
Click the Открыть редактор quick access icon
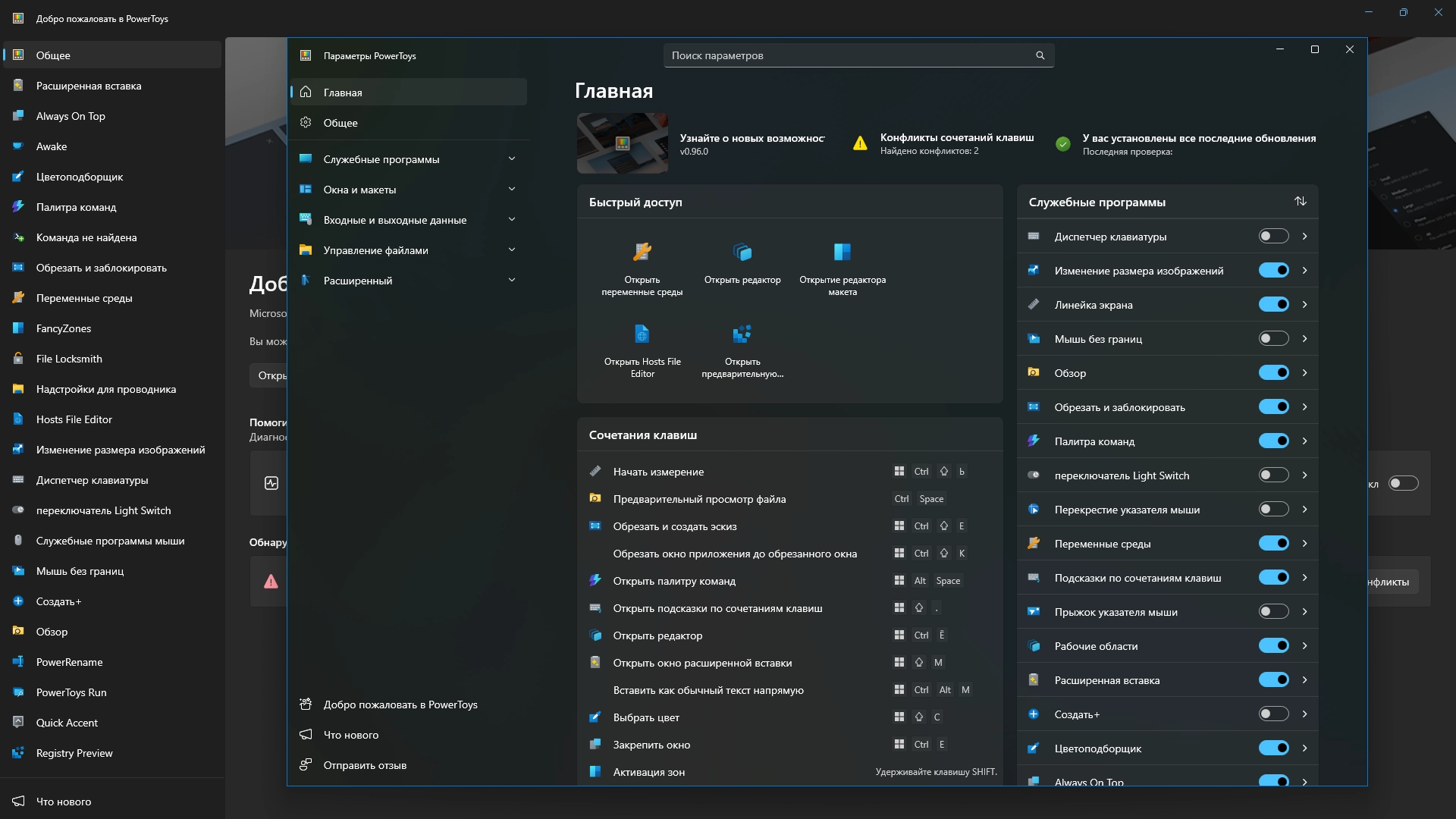pyautogui.click(x=742, y=252)
